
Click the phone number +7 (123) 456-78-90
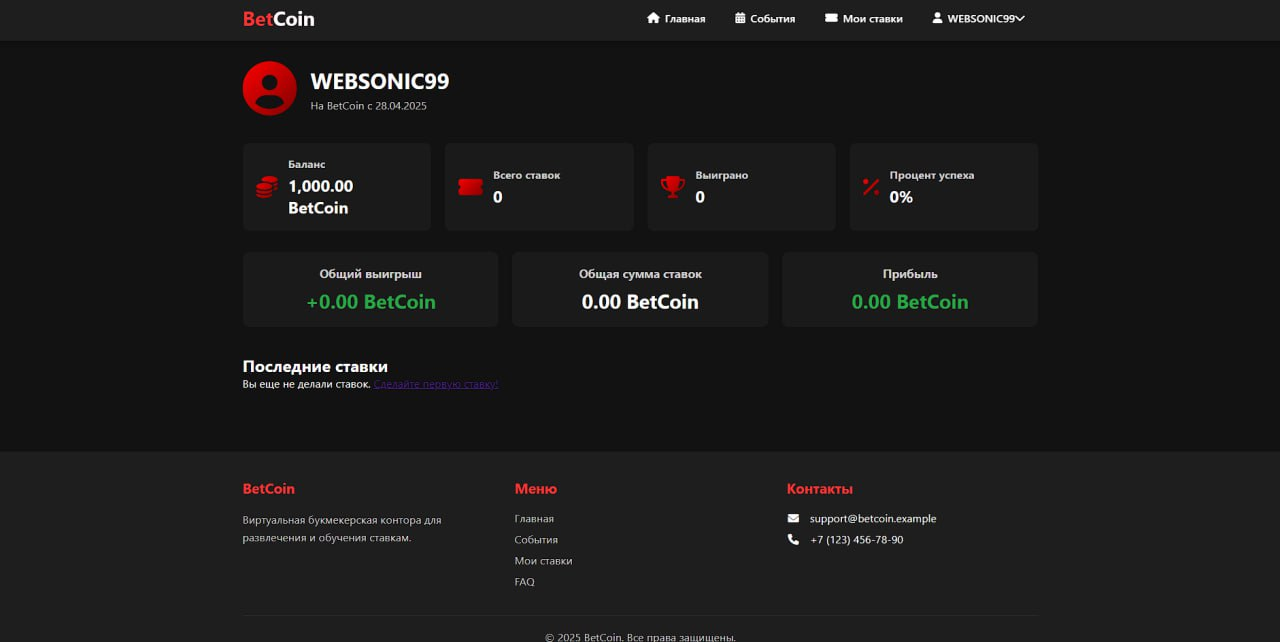[857, 540]
